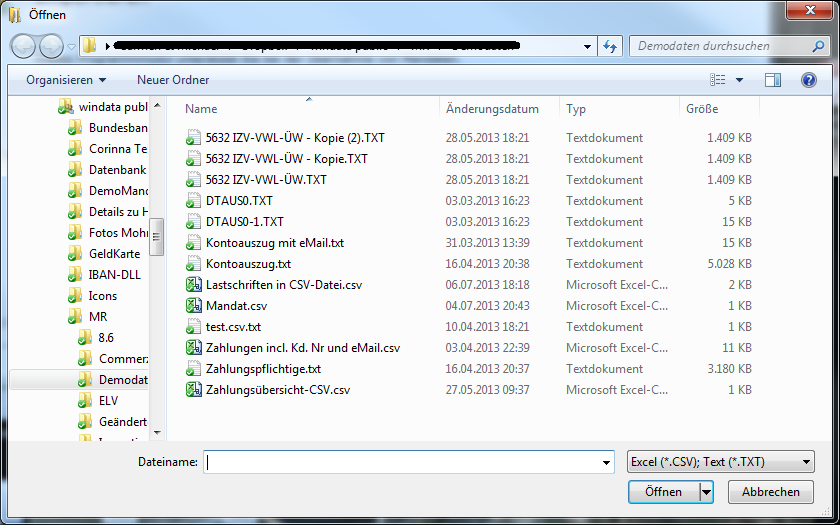Click the IBAN-DLL folder icon in tree
Screen dimensions: 840x525
click(75, 275)
